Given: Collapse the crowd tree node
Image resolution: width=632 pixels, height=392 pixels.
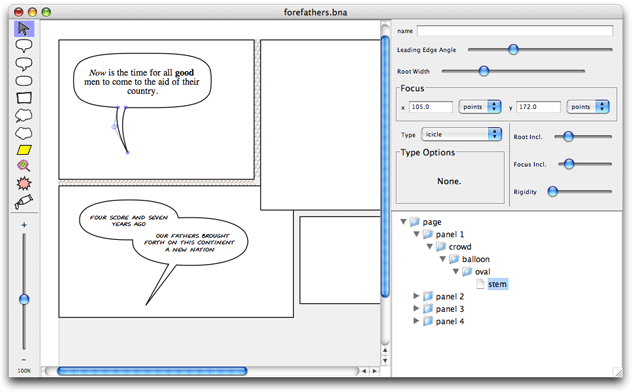Looking at the screenshot, I should (430, 246).
